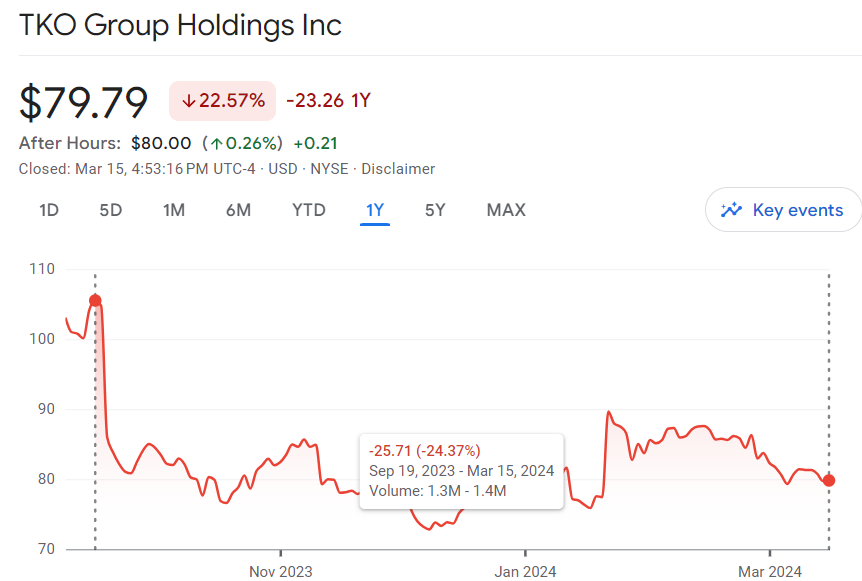The width and height of the screenshot is (862, 581).
Task: Click the red down-arrow percentage badge
Action: [223, 100]
